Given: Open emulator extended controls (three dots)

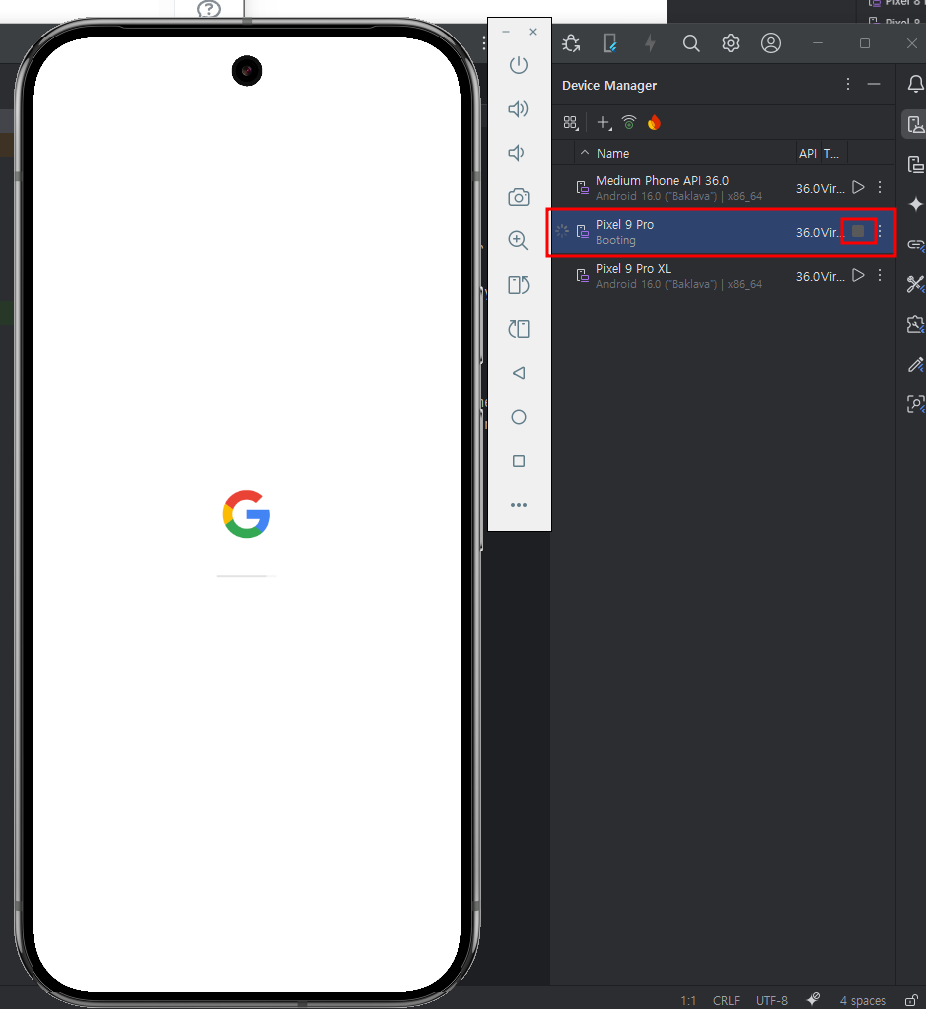Looking at the screenshot, I should [x=519, y=505].
